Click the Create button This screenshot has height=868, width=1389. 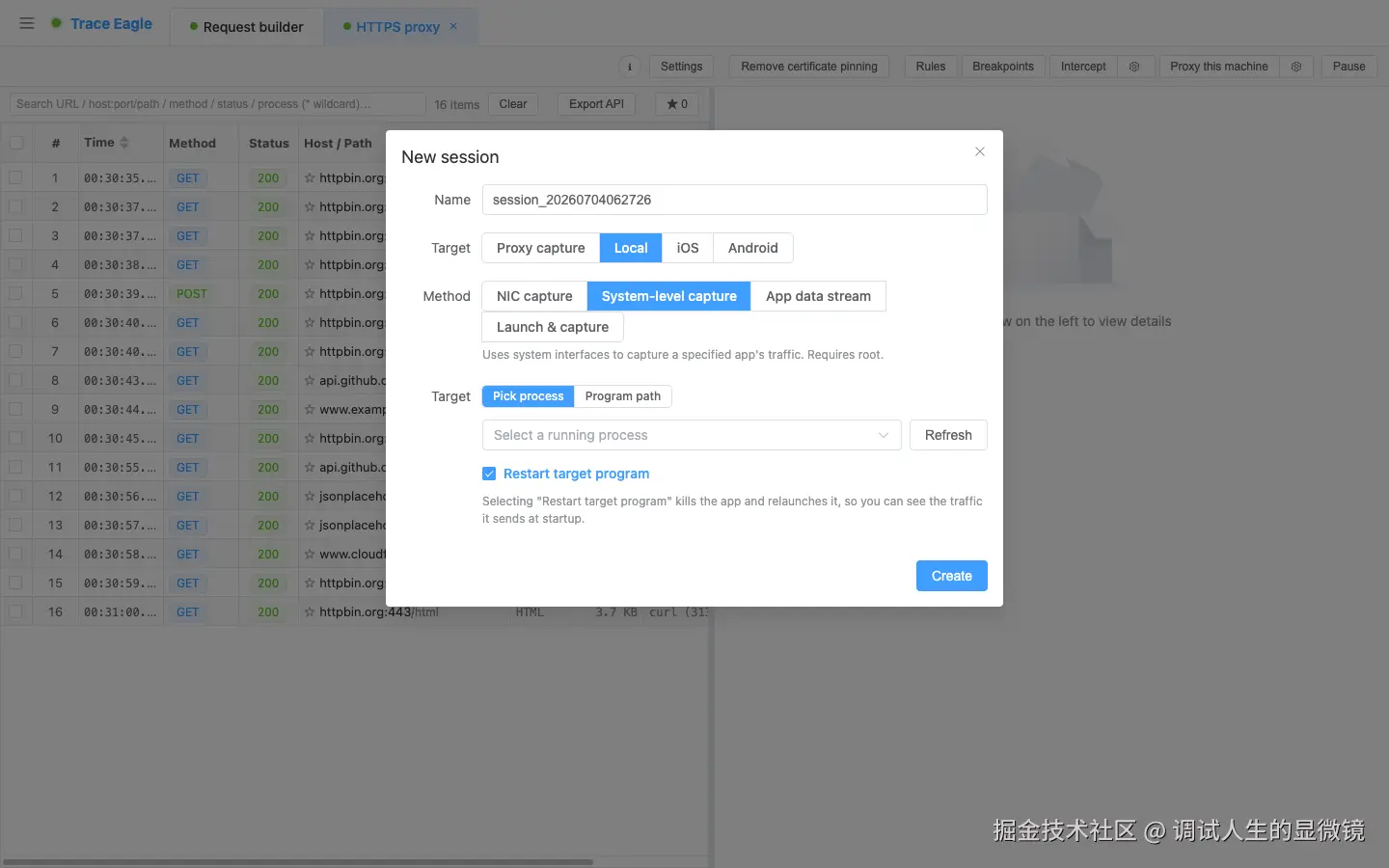[952, 576]
